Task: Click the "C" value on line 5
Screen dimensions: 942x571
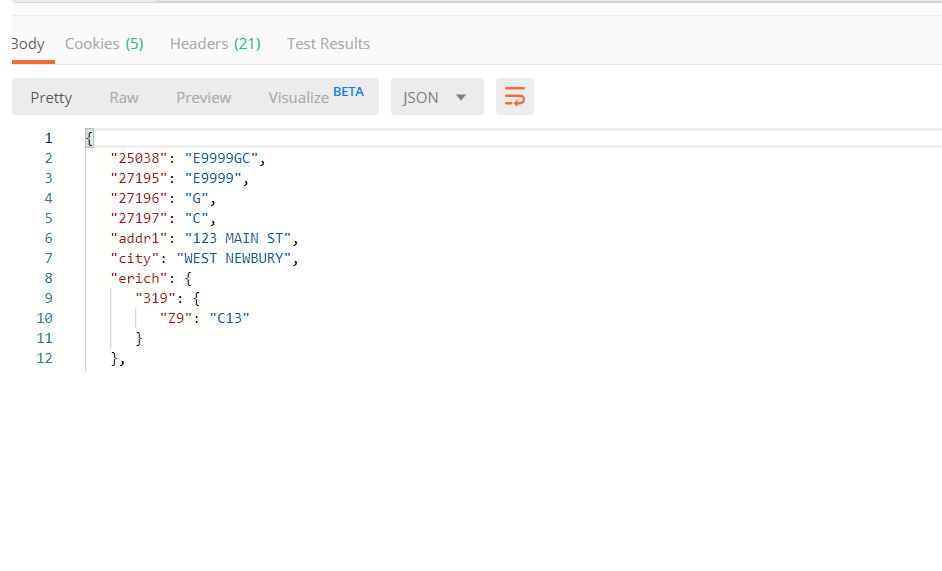Action: (x=196, y=218)
